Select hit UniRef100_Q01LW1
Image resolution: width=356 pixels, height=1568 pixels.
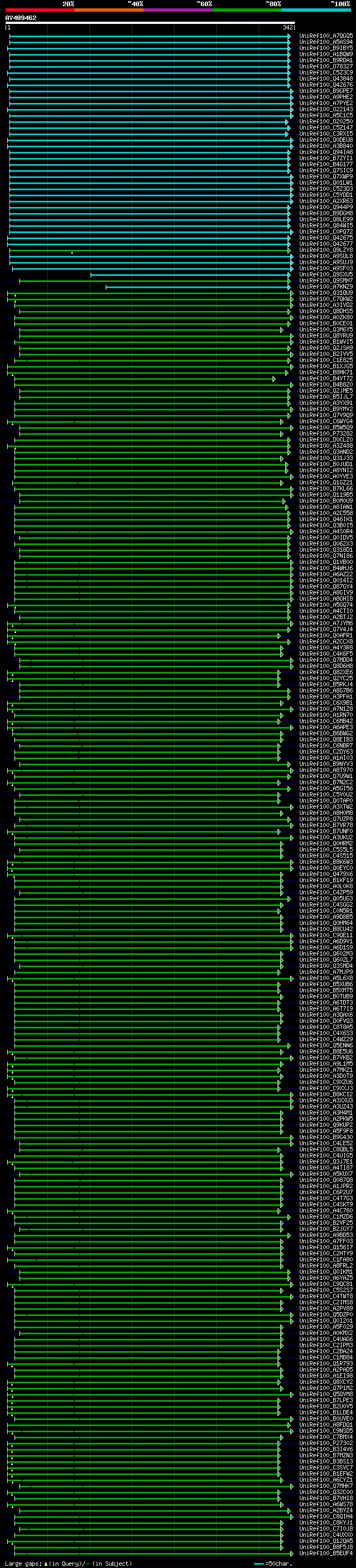coord(325,182)
